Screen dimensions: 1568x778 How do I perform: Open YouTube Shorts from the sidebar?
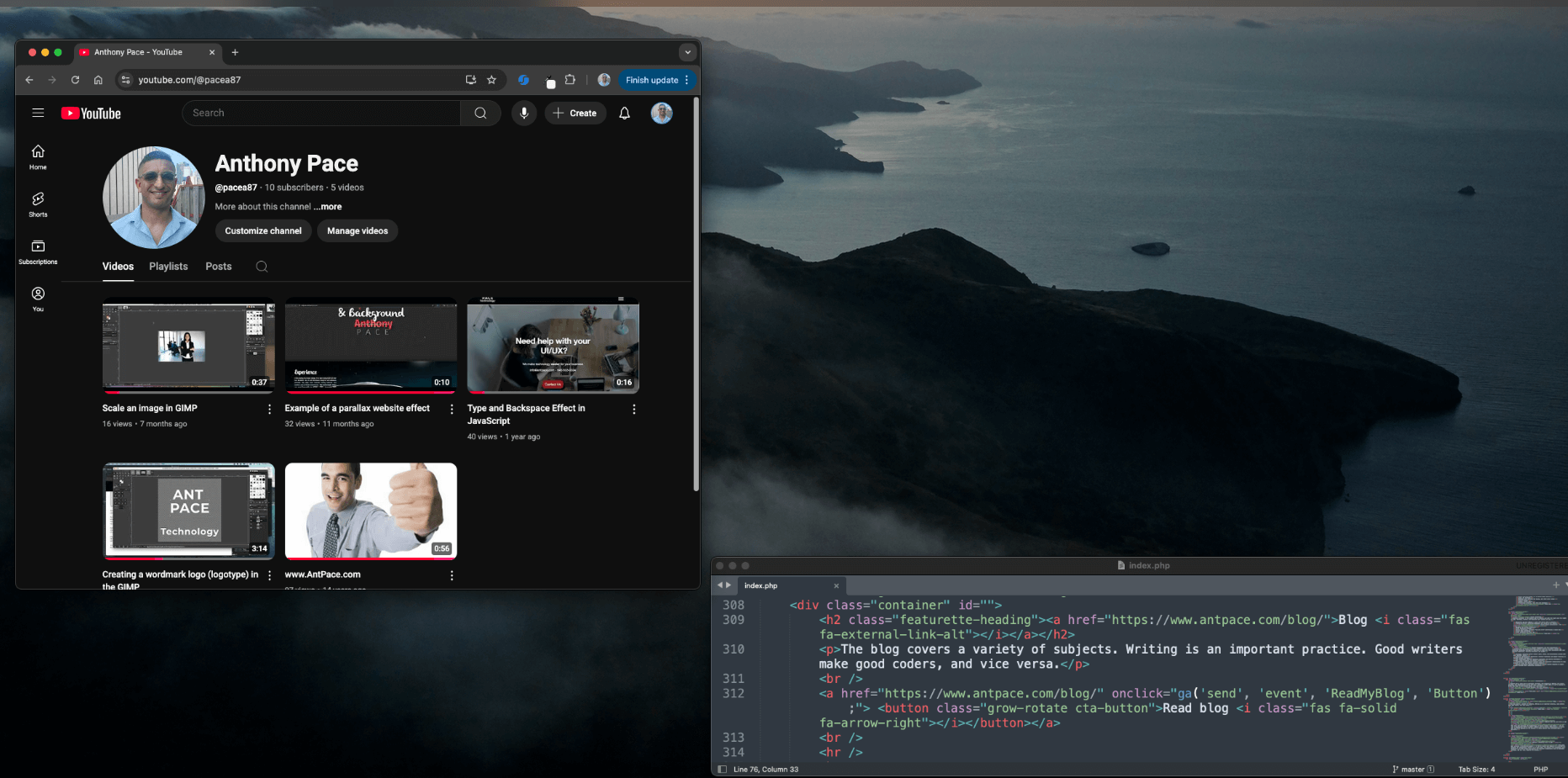point(38,203)
